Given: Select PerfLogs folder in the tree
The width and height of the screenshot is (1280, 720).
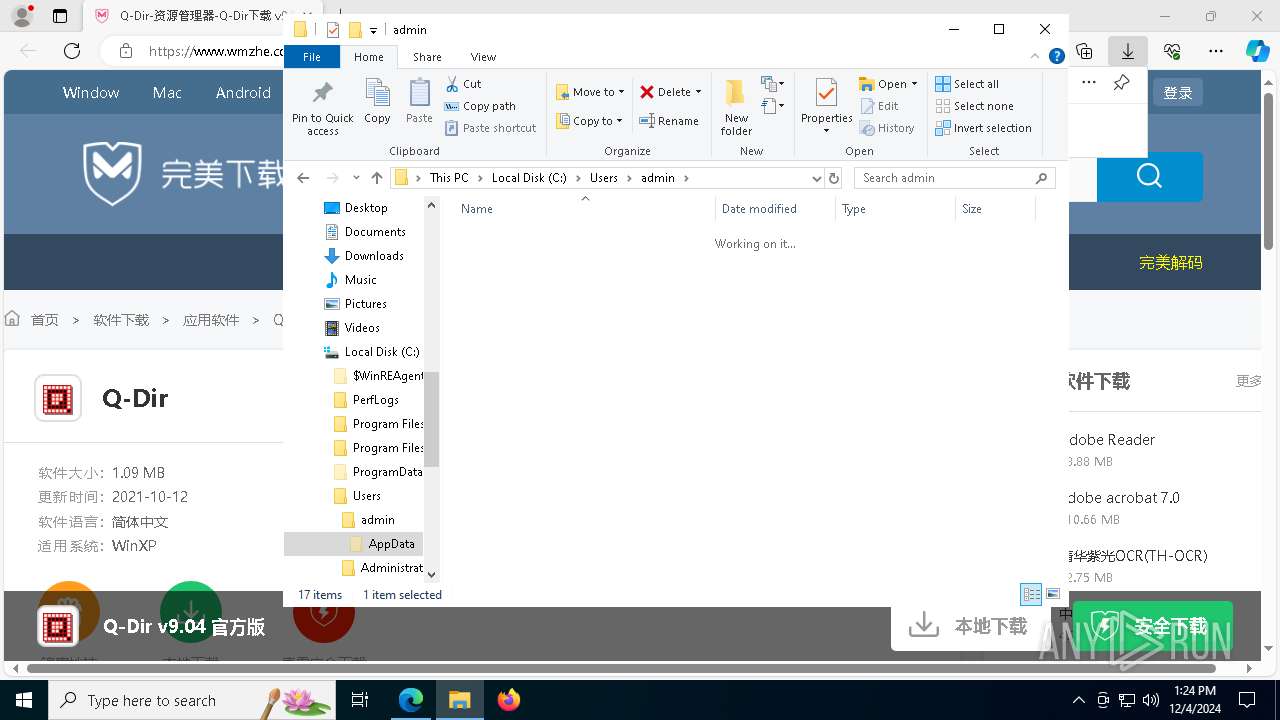Looking at the screenshot, I should coord(367,400).
